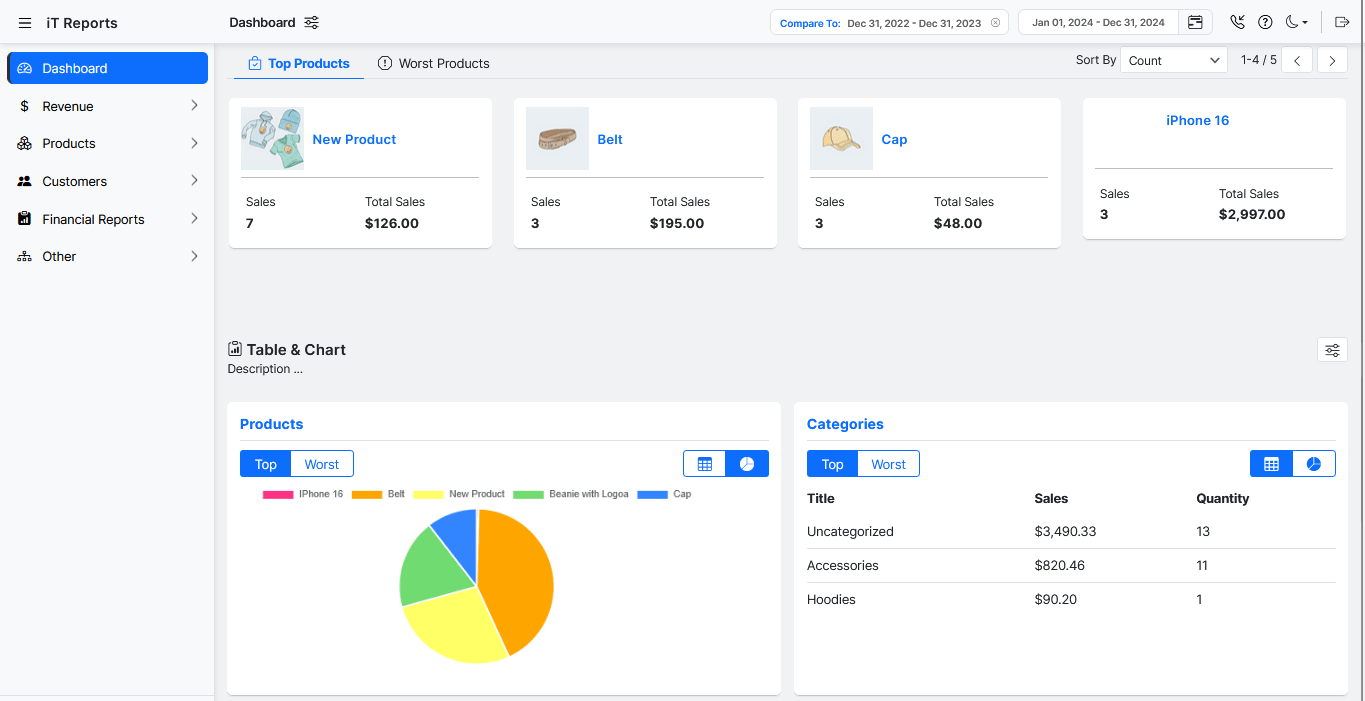Open the date range calendar icon

pyautogui.click(x=1195, y=23)
